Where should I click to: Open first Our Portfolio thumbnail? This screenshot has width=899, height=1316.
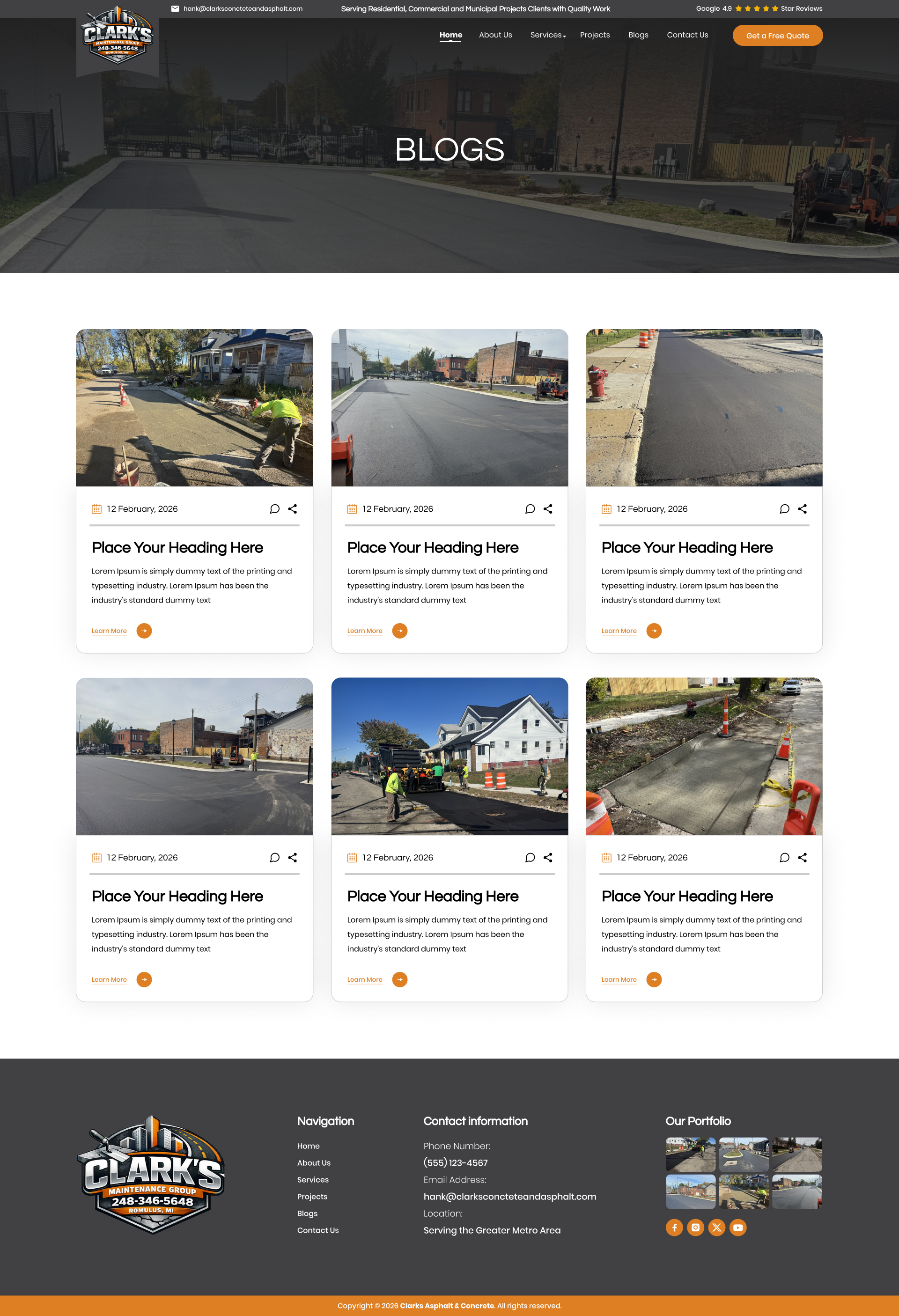(690, 1154)
